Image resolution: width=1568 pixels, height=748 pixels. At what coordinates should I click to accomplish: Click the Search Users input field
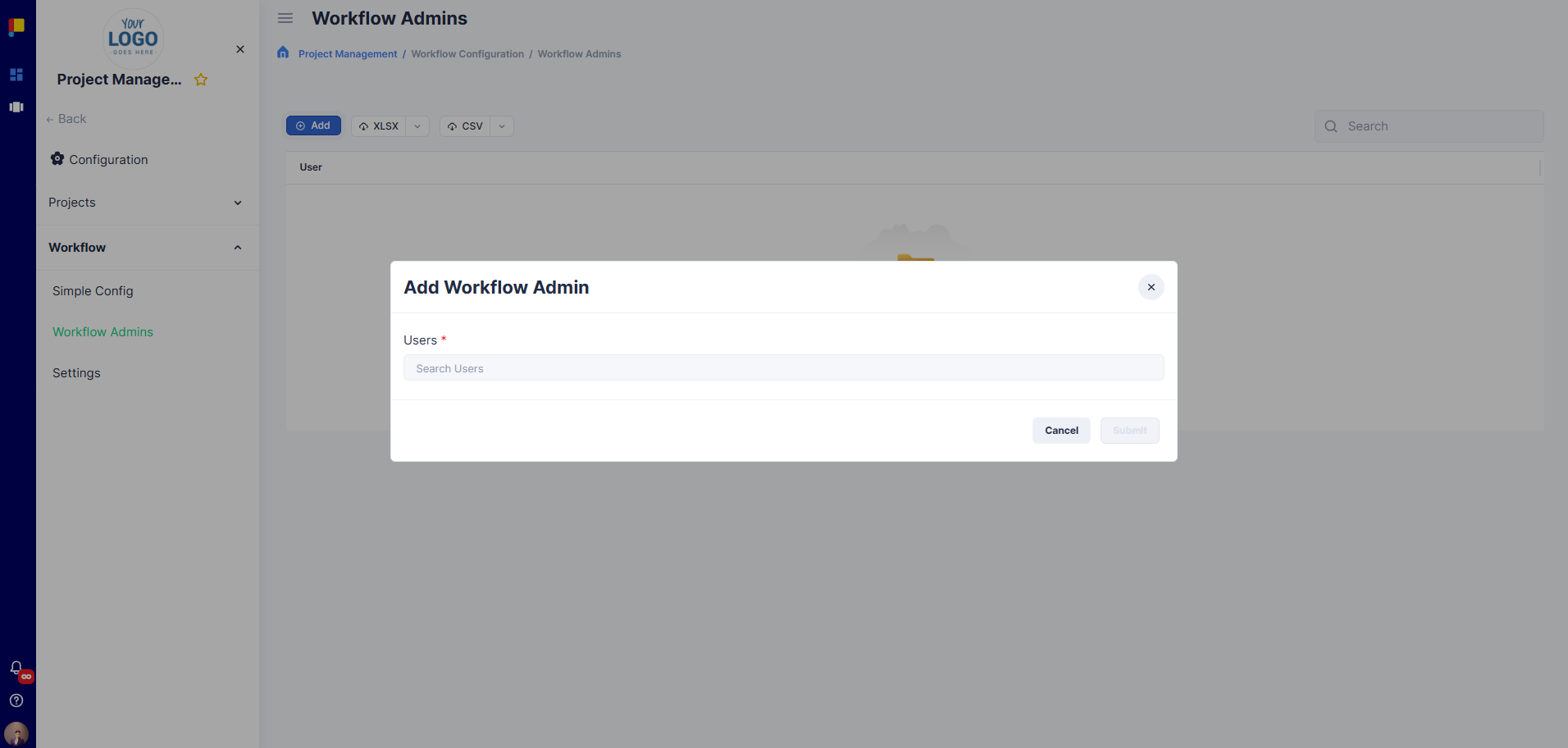point(782,367)
